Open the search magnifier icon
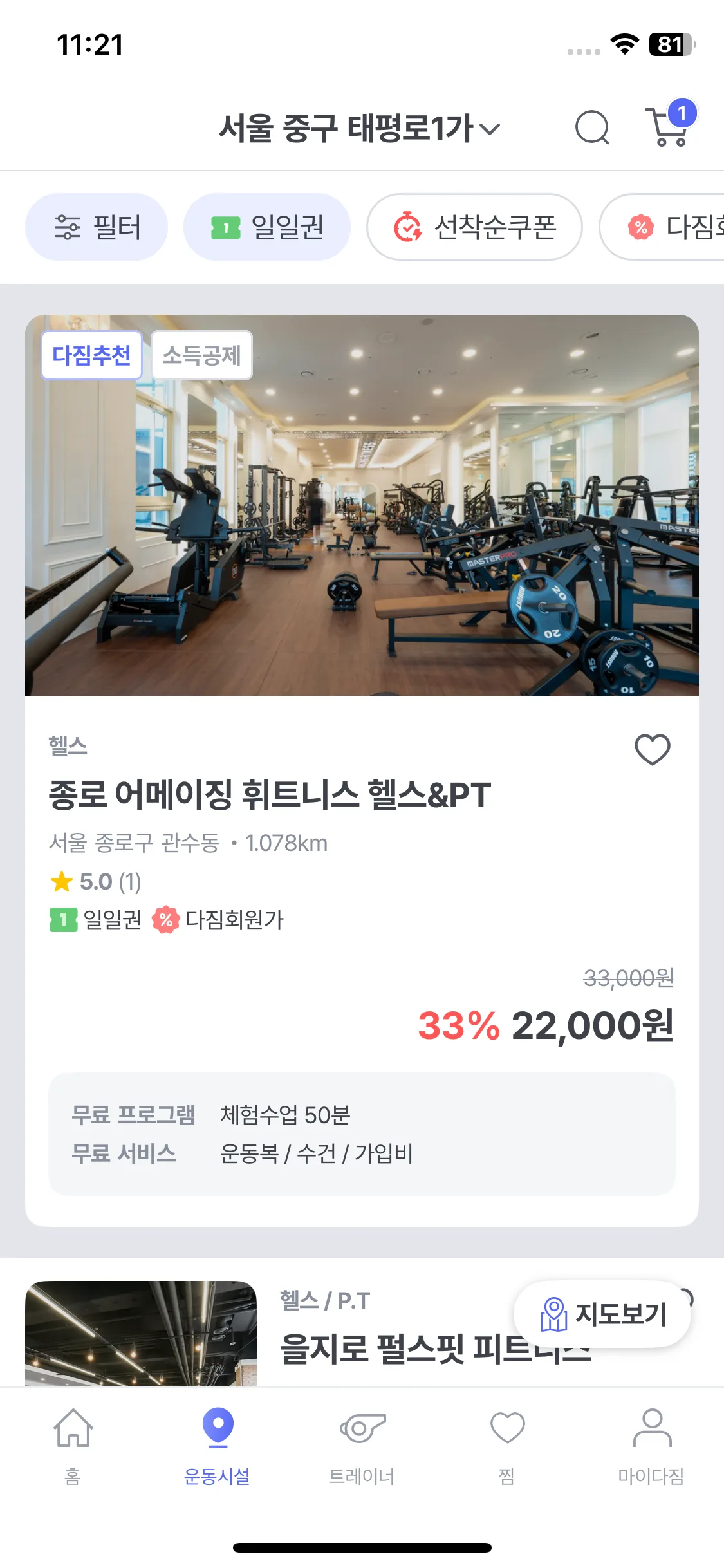724x1568 pixels. pyautogui.click(x=591, y=127)
